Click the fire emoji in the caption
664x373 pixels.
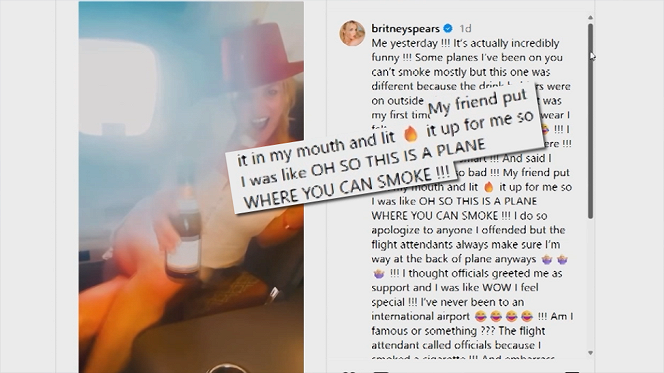tap(489, 187)
